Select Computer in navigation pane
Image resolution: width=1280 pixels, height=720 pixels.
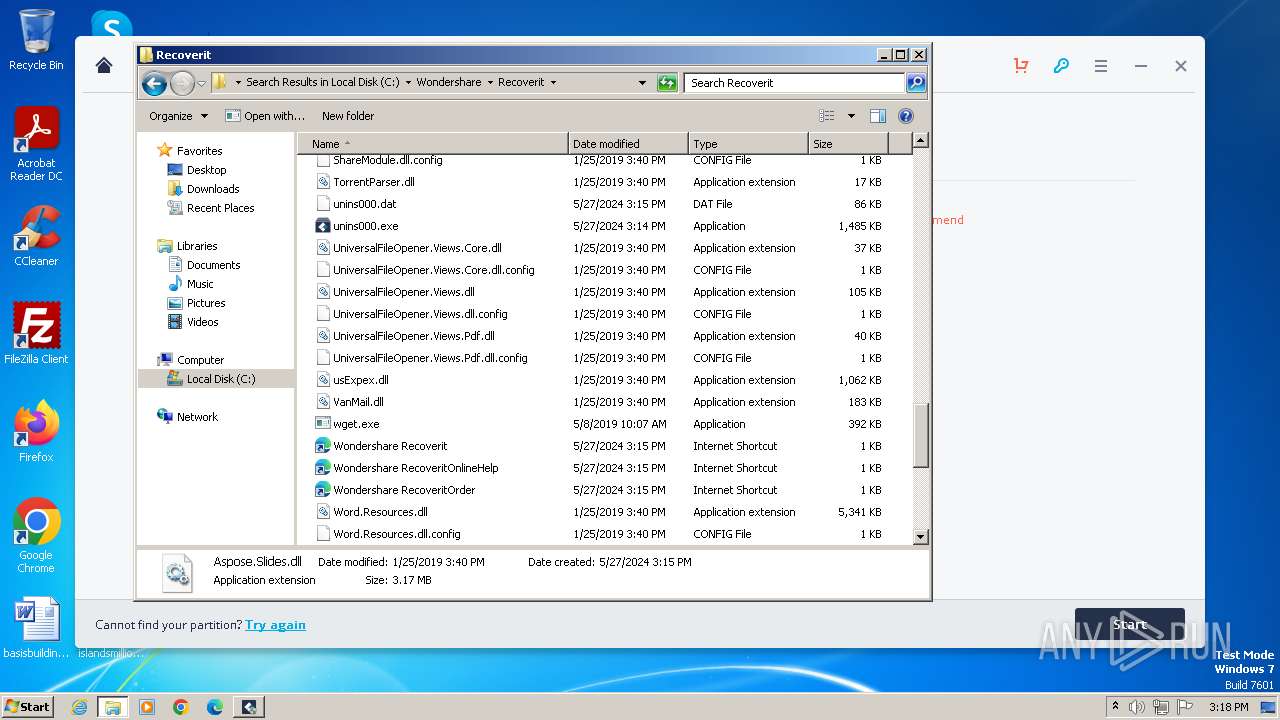(x=200, y=360)
